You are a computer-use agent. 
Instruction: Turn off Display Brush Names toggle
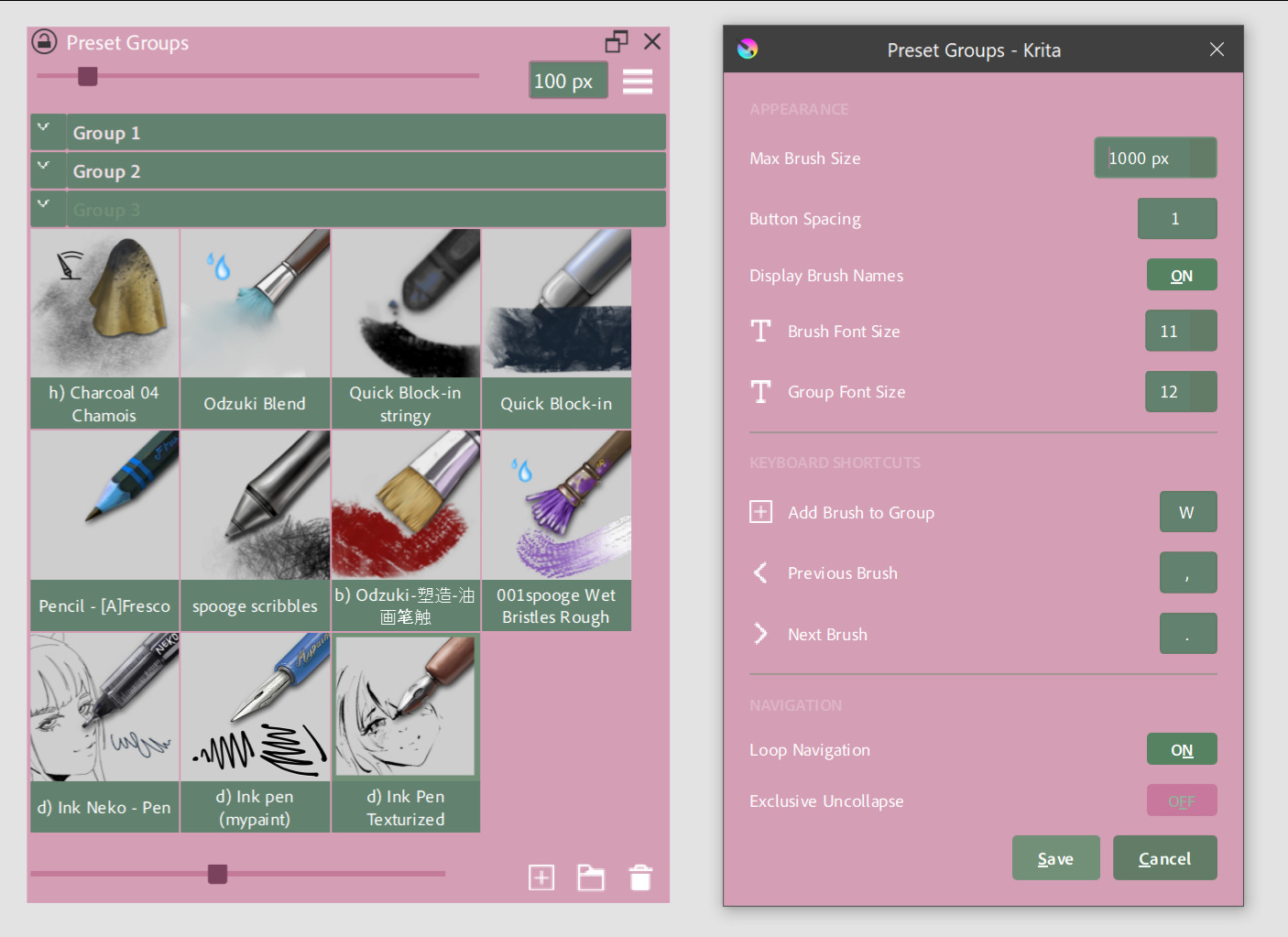click(1181, 276)
